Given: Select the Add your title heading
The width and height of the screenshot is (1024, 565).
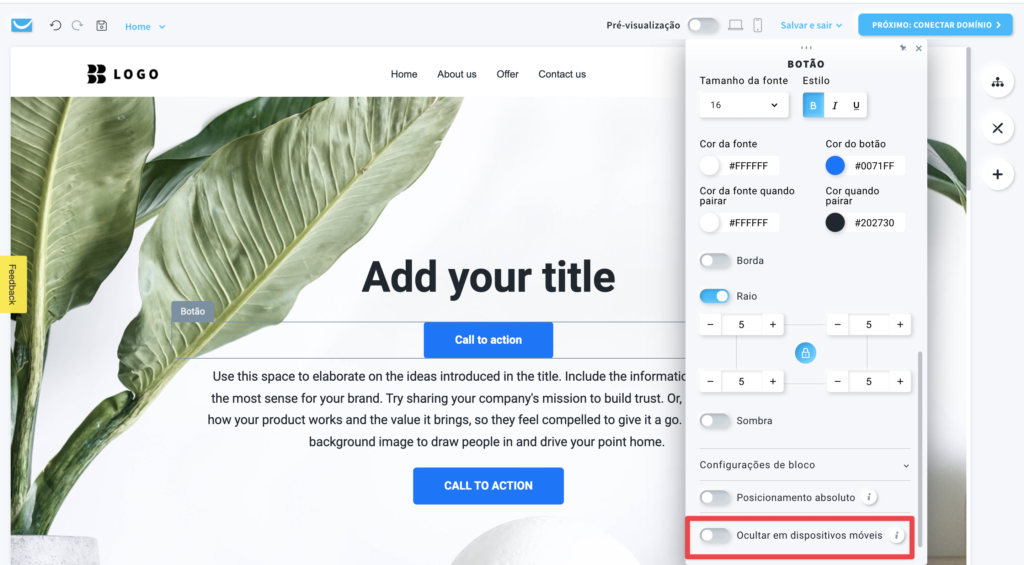Looking at the screenshot, I should 488,277.
